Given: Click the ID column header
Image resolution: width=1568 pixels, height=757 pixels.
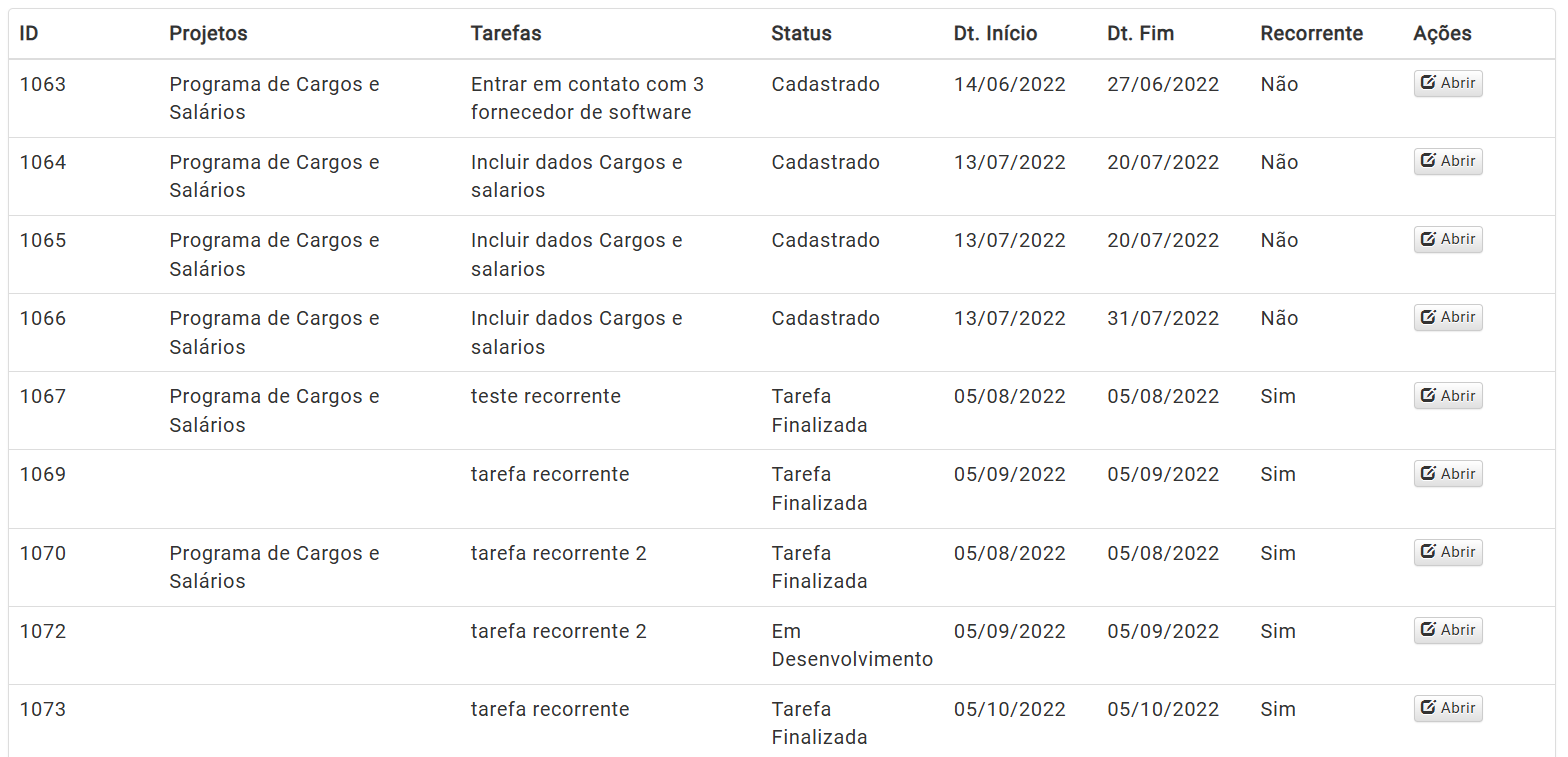Looking at the screenshot, I should (x=29, y=33).
